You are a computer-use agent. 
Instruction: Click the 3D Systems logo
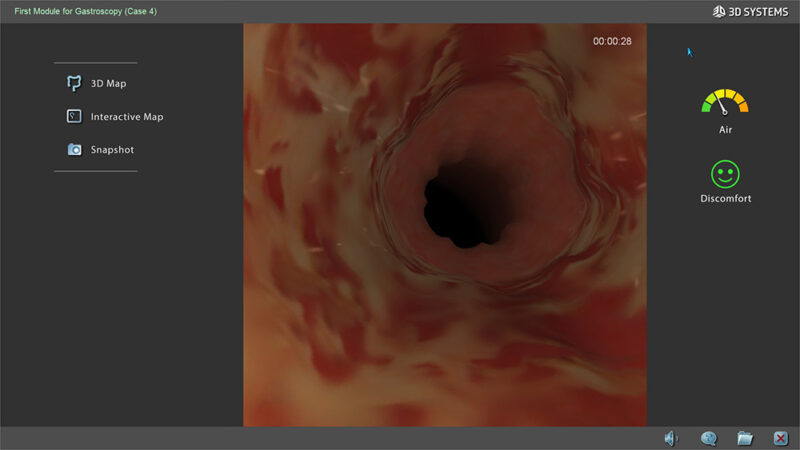coord(751,11)
